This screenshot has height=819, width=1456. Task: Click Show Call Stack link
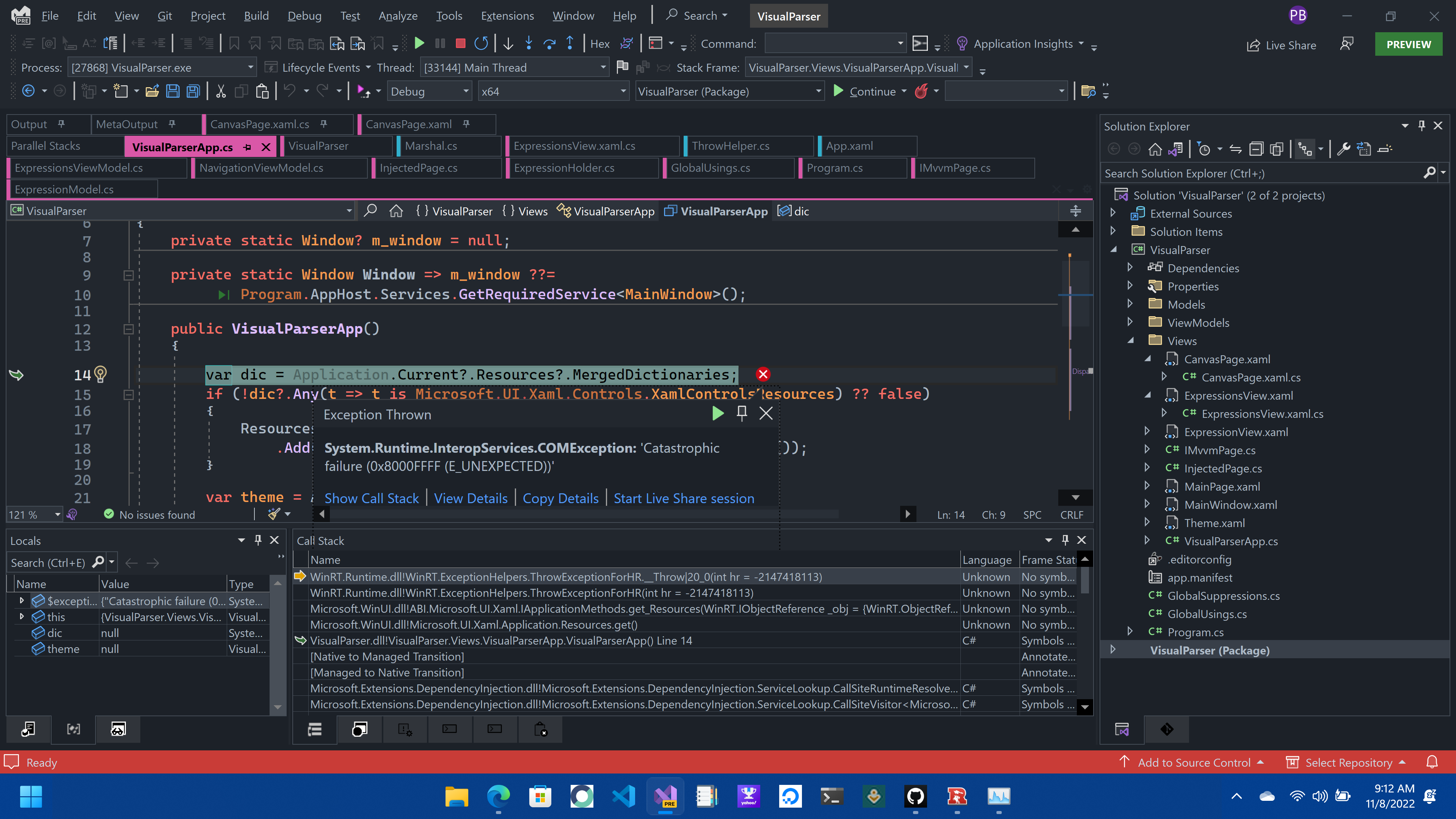click(371, 498)
